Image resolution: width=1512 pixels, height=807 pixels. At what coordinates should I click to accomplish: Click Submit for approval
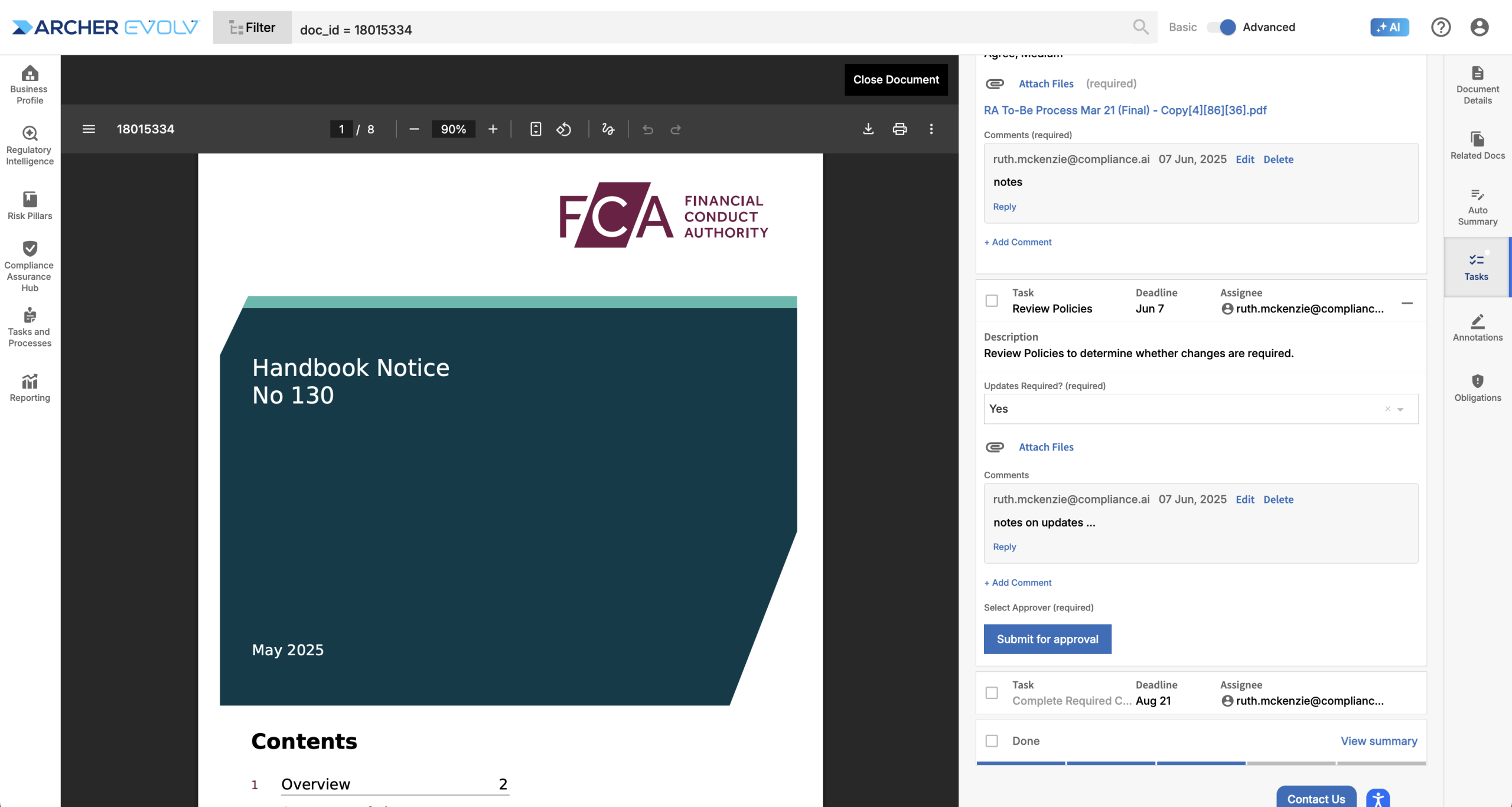[1047, 639]
